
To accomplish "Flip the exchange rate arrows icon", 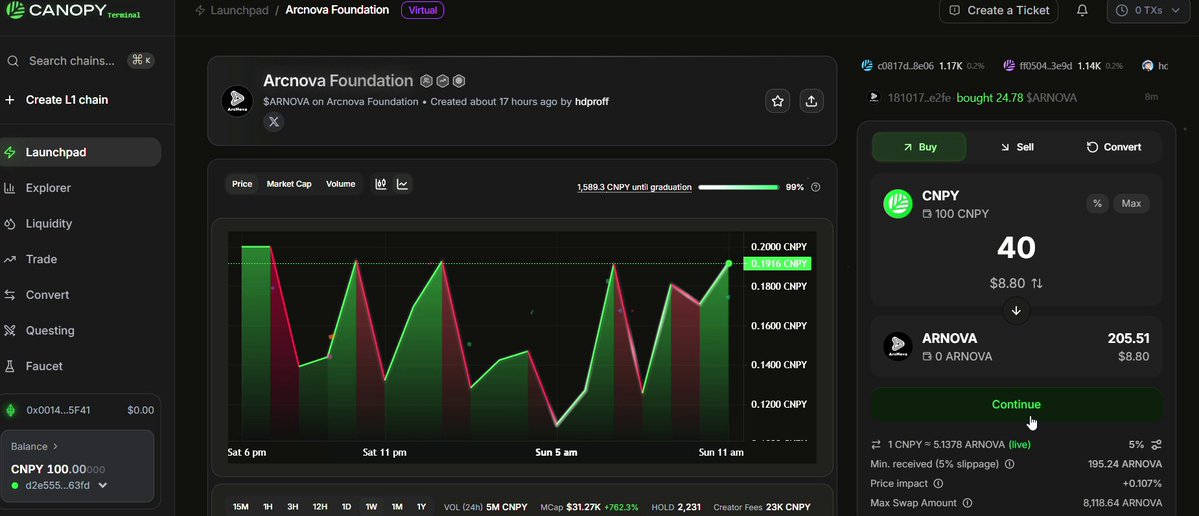I will pos(876,444).
